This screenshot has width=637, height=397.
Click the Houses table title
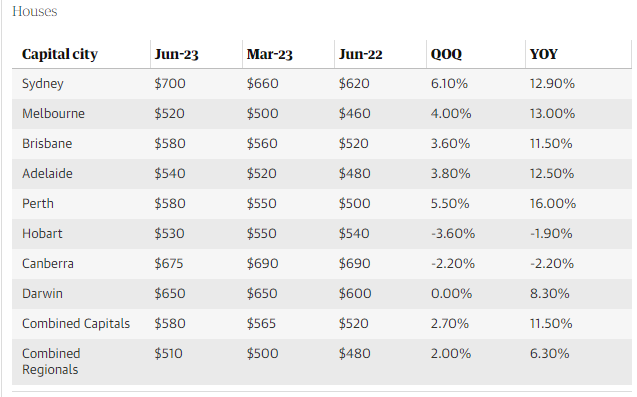35,11
